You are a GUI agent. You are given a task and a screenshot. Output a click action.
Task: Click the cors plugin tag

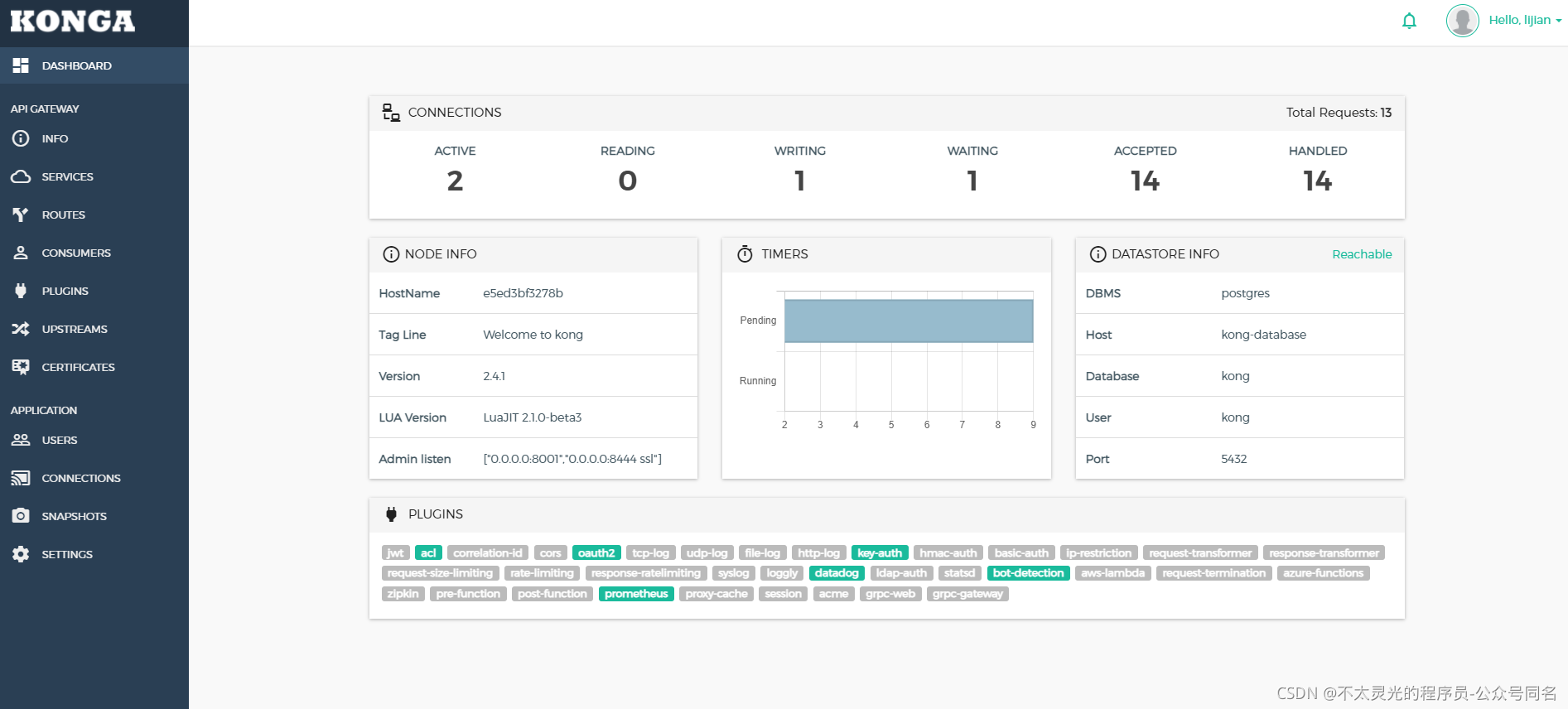[551, 553]
